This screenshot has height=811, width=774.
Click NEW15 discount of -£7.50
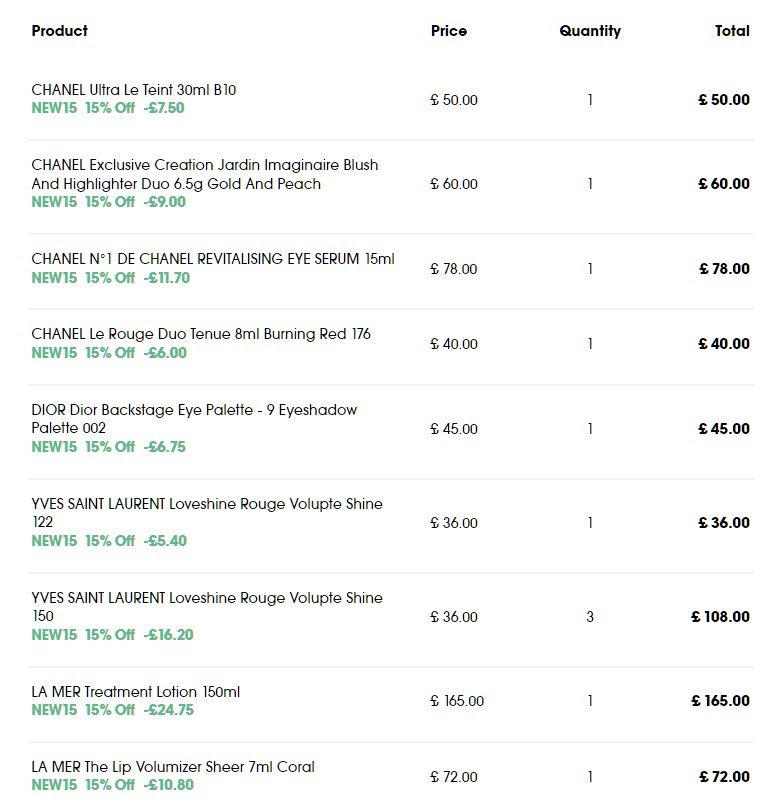[108, 108]
